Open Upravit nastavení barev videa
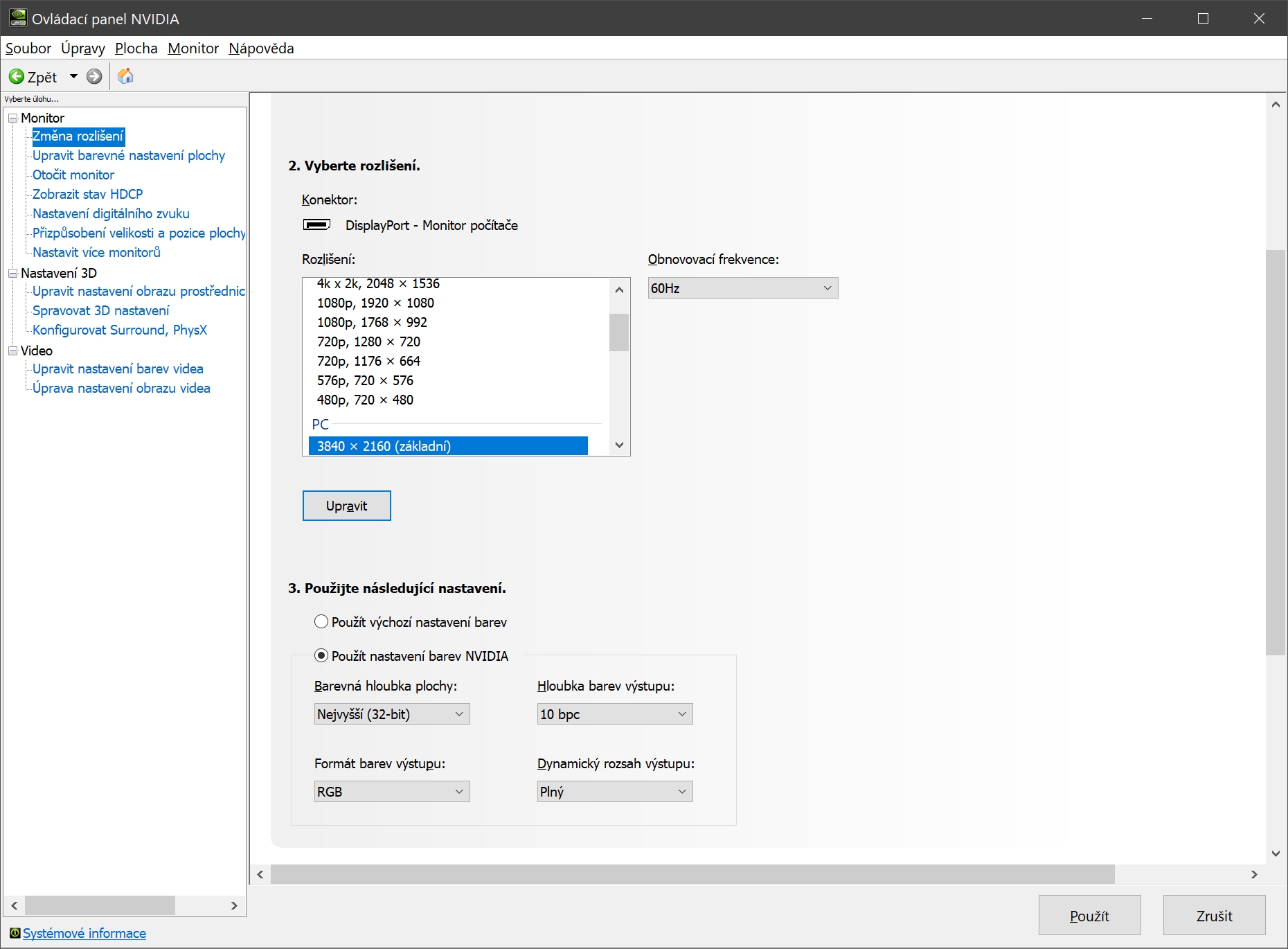The width and height of the screenshot is (1288, 949). click(118, 369)
